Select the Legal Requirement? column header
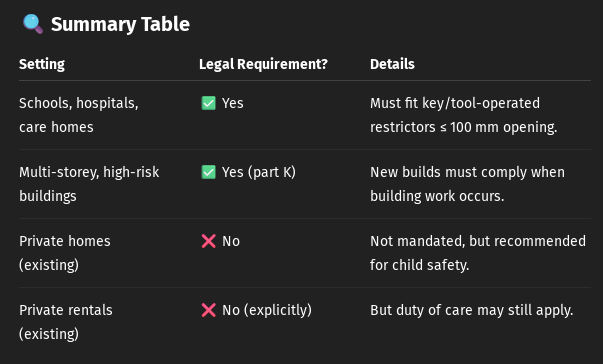 pyautogui.click(x=263, y=64)
